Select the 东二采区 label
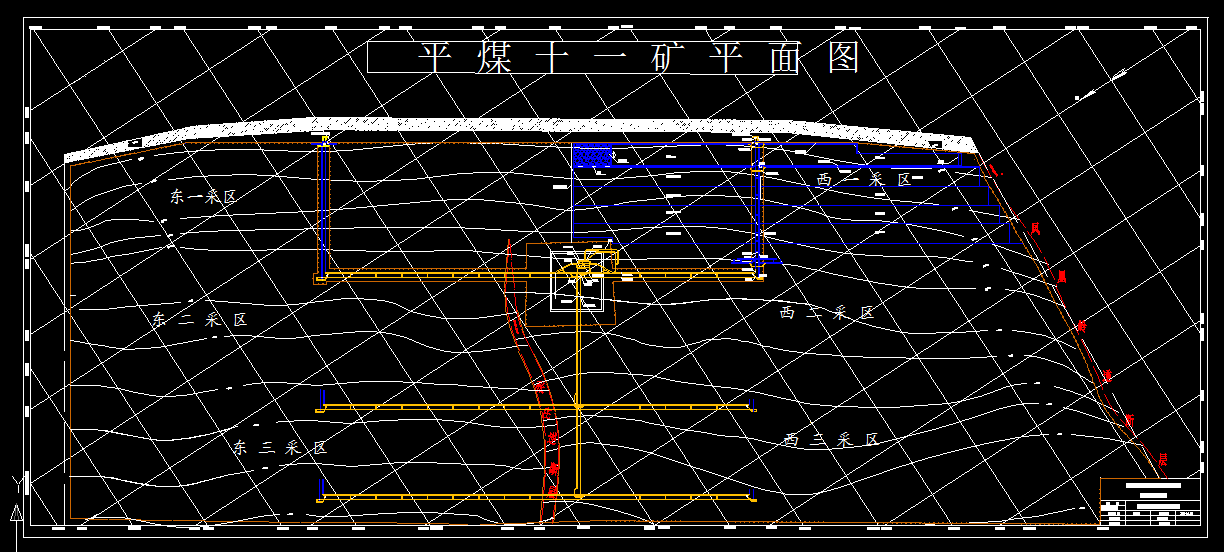 [199, 320]
